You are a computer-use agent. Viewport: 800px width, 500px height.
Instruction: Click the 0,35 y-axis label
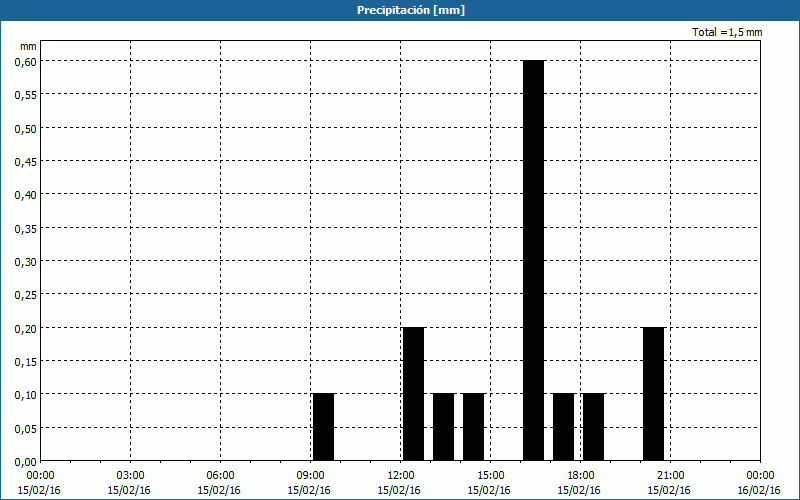click(26, 228)
